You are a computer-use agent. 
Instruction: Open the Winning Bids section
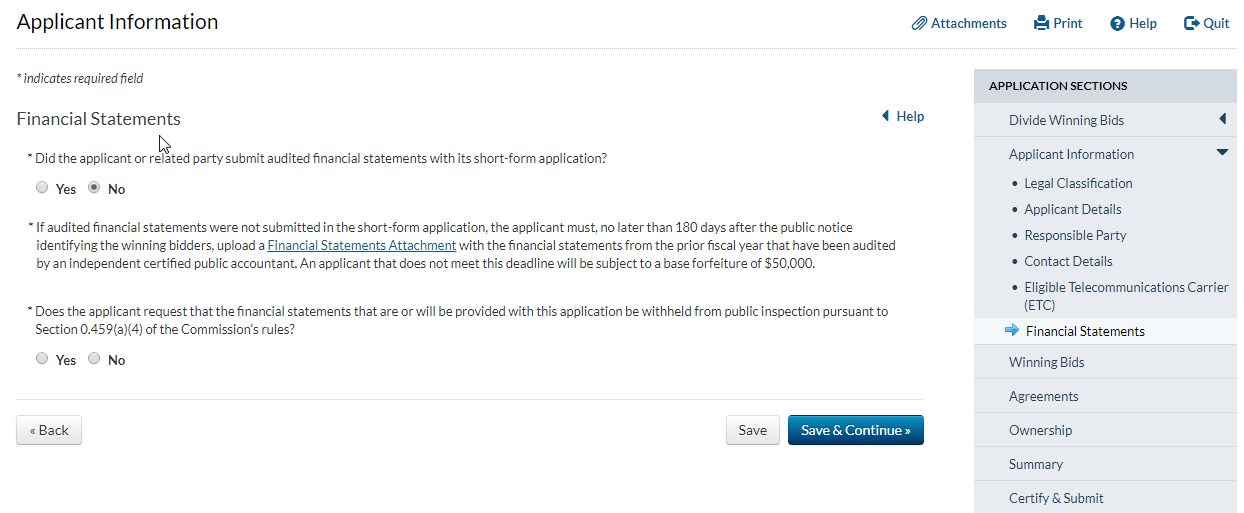1046,362
